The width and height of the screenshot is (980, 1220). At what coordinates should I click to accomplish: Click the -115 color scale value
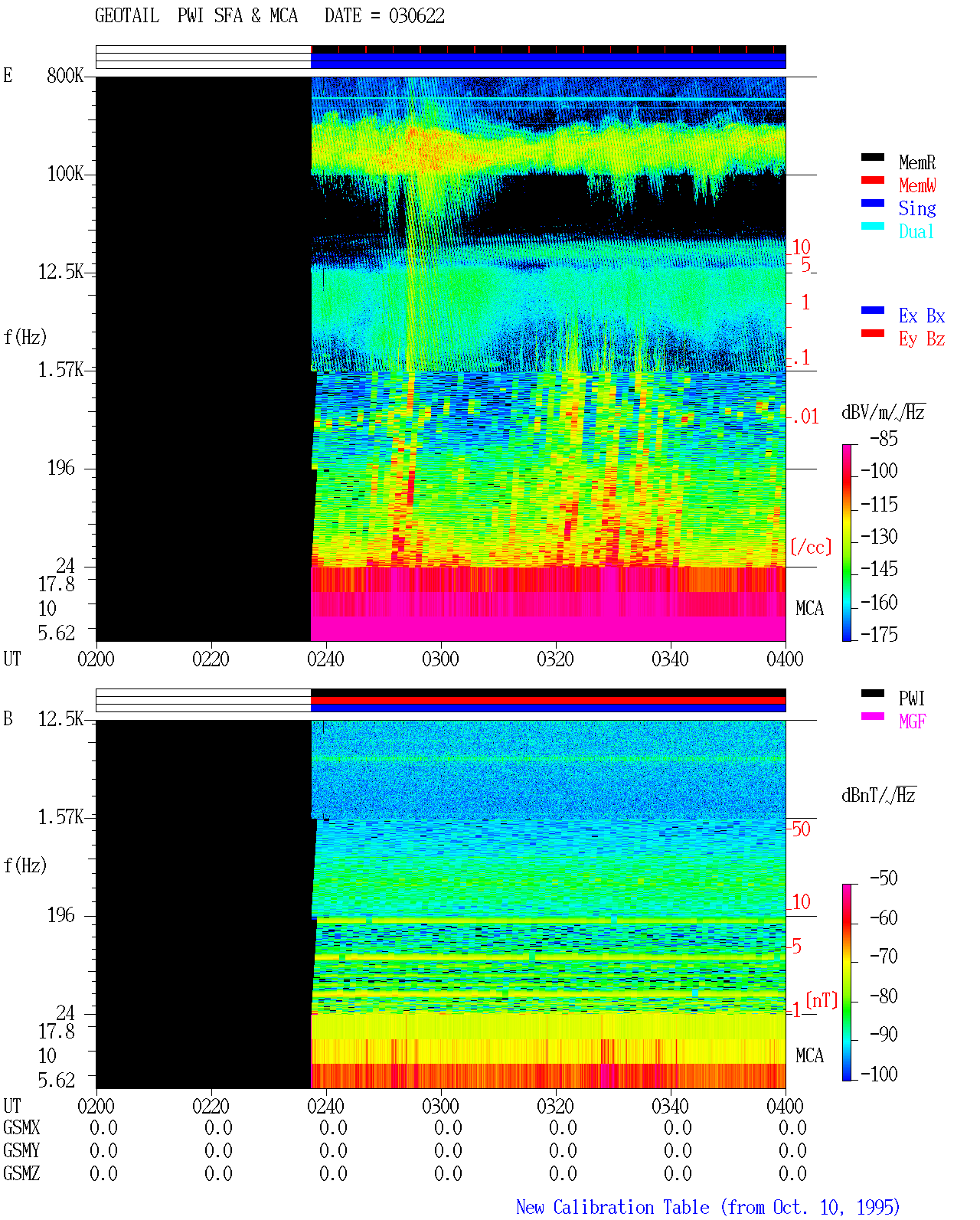879,504
